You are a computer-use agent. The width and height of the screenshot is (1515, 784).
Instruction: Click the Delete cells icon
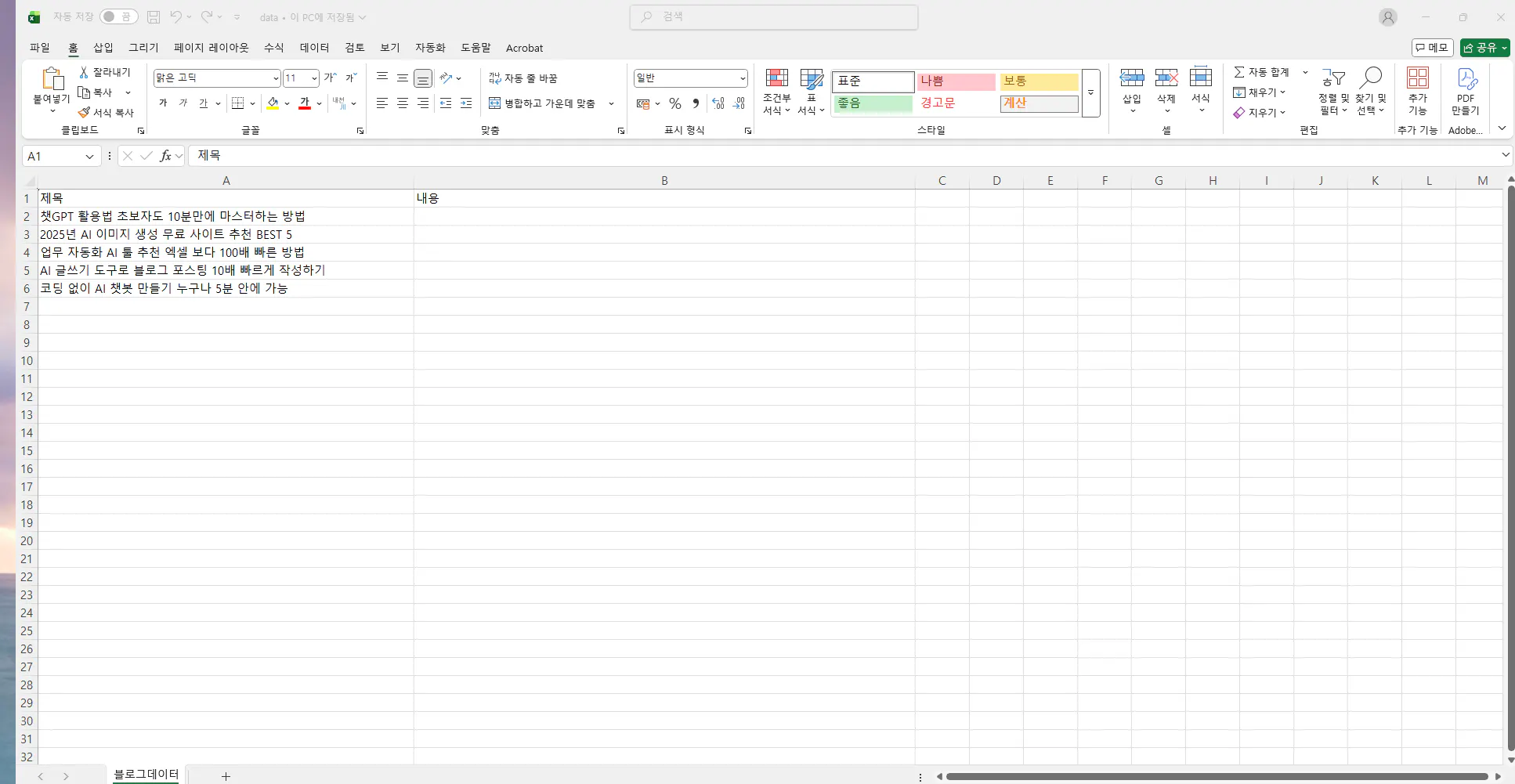[x=1166, y=78]
